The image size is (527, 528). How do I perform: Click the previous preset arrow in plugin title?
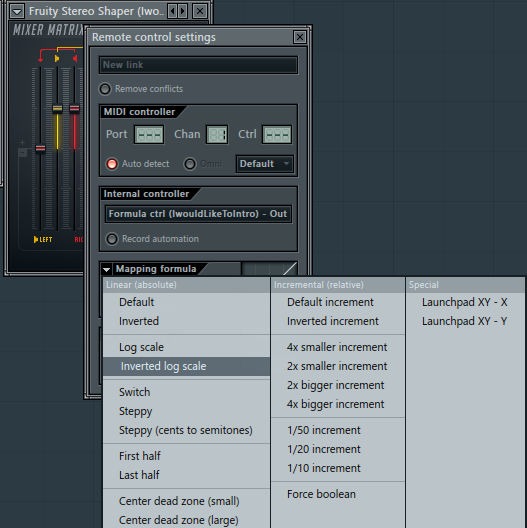coord(172,11)
